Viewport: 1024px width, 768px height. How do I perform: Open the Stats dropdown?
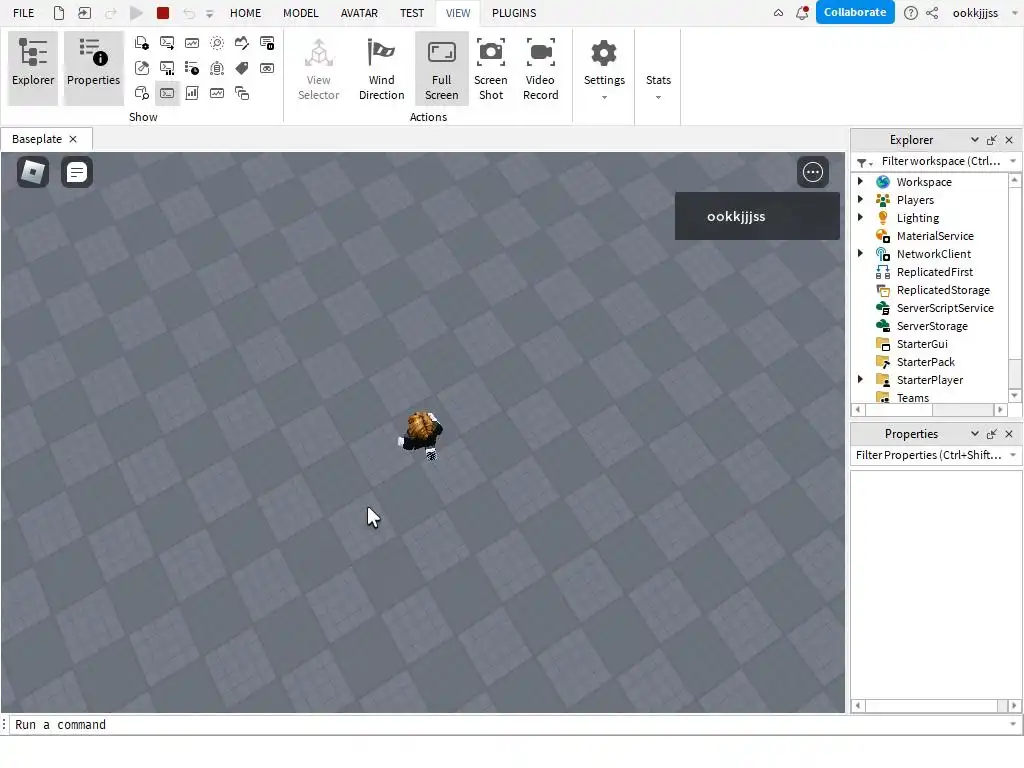658,85
